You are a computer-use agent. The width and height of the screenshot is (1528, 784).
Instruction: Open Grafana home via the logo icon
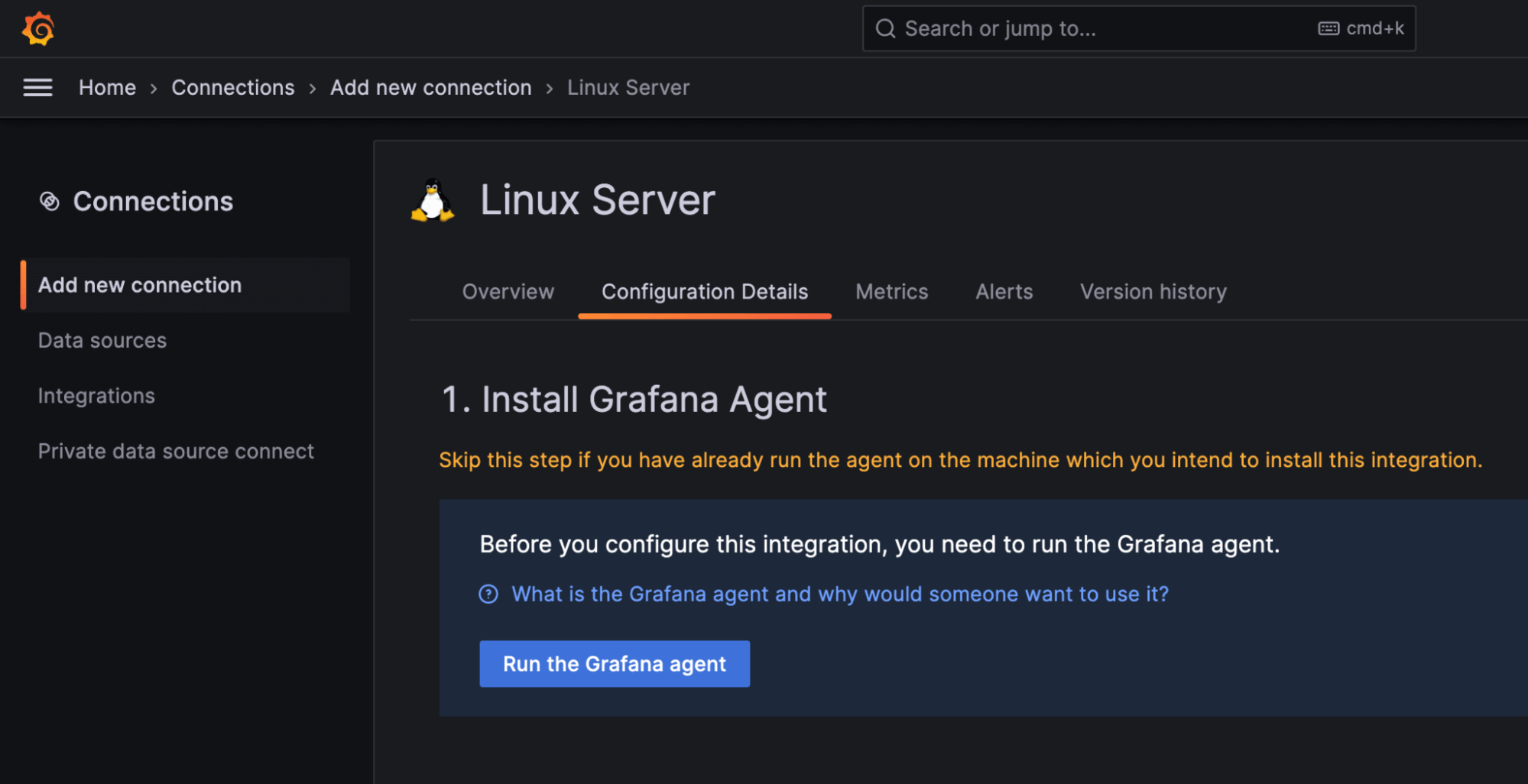37,28
